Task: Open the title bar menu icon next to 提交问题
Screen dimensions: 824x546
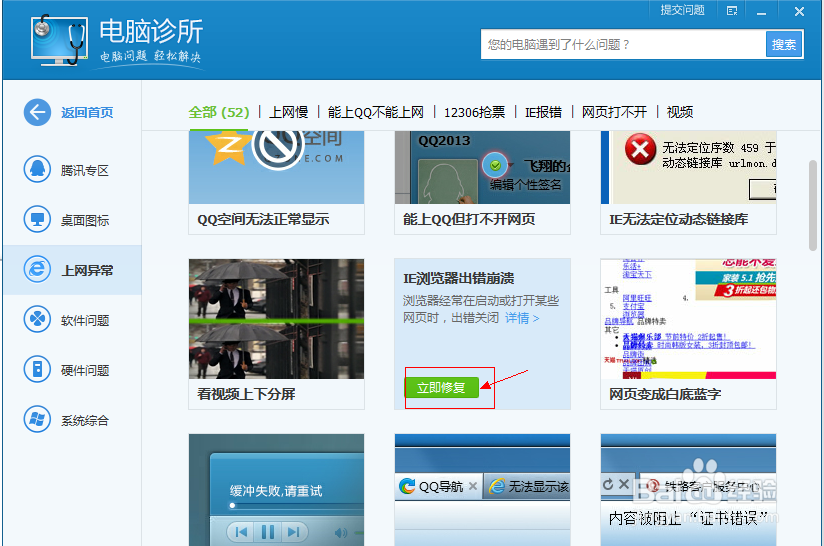Action: pos(732,11)
